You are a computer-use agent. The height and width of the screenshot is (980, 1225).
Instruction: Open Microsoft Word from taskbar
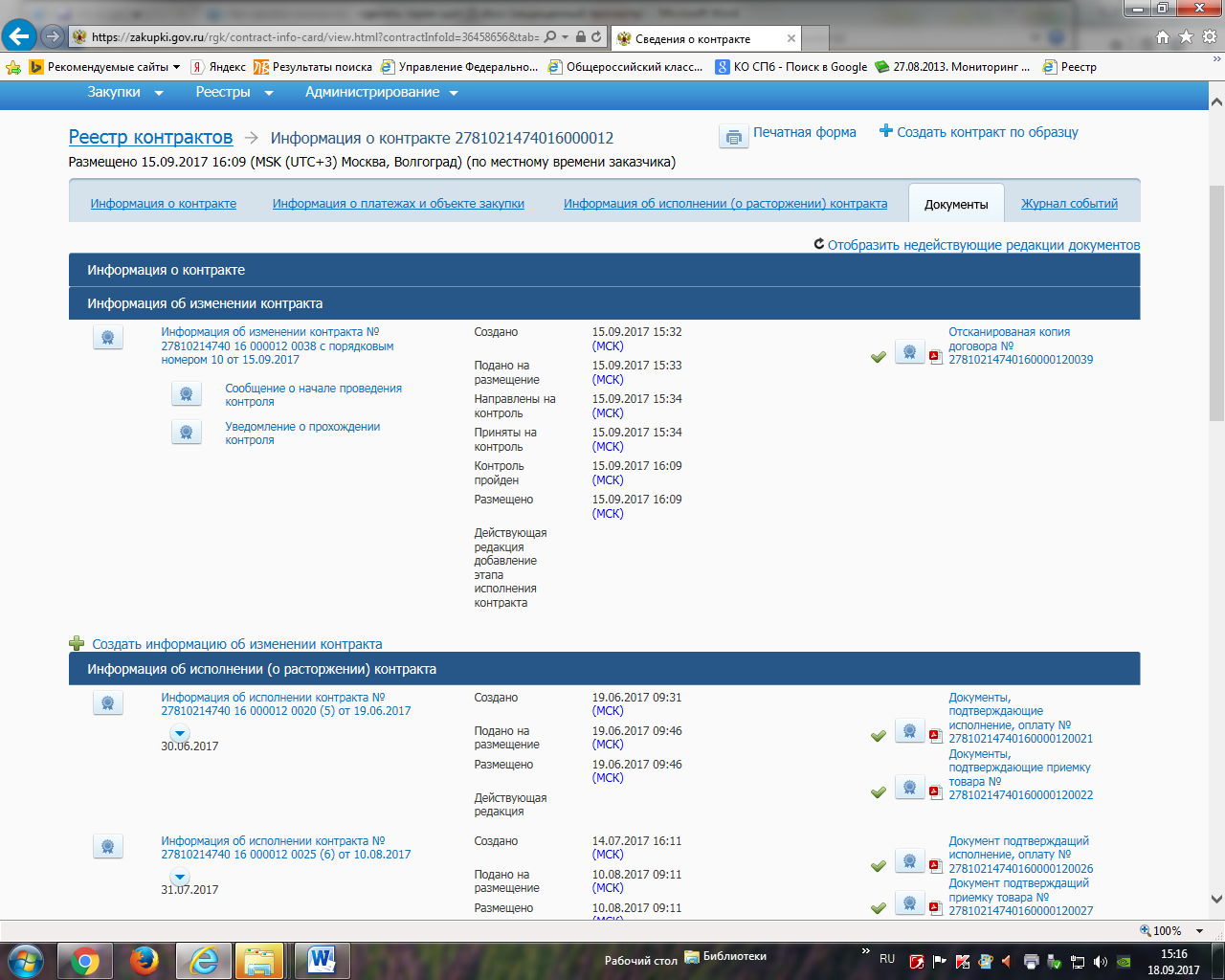click(323, 960)
